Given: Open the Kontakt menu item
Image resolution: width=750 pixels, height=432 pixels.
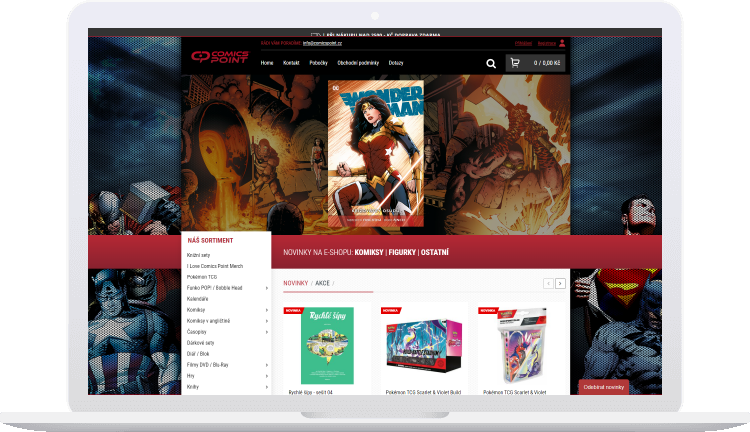Looking at the screenshot, I should [291, 63].
